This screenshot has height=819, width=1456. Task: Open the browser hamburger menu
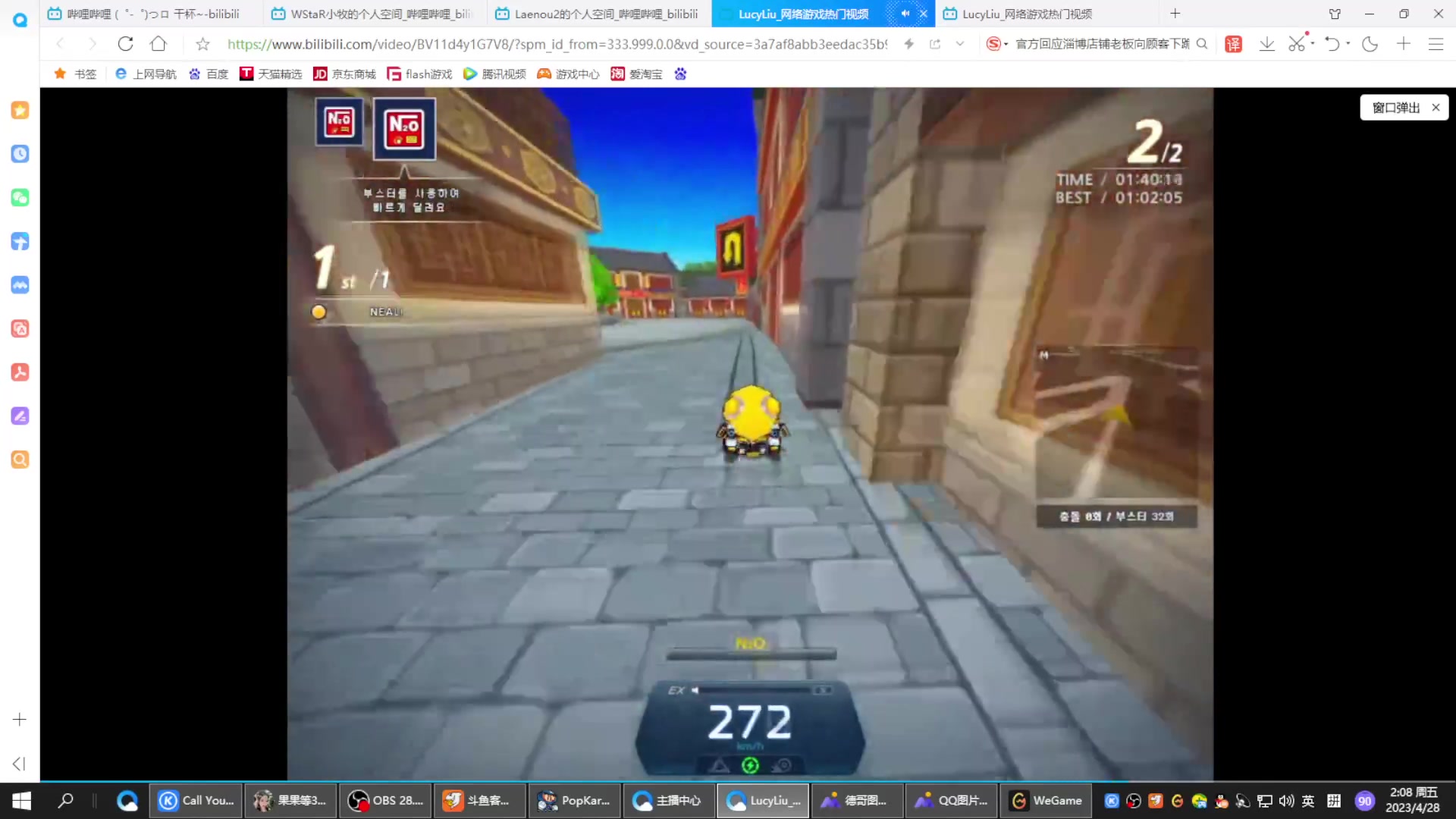[1436, 44]
